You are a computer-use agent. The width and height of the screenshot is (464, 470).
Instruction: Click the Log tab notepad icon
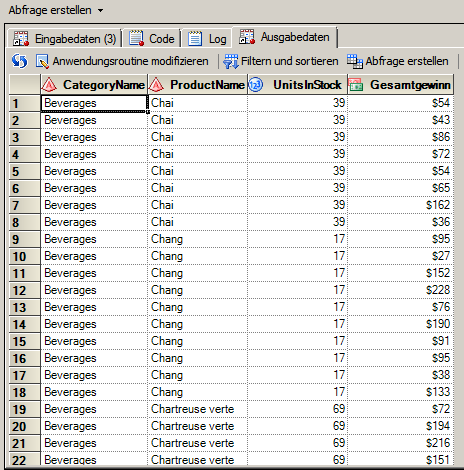pos(195,38)
